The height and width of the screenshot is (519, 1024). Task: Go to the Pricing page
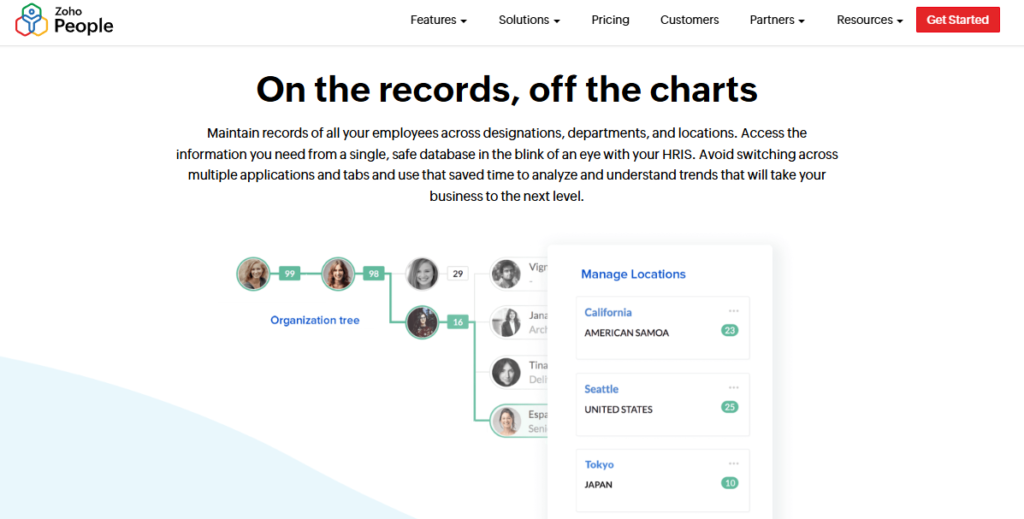[x=610, y=20]
